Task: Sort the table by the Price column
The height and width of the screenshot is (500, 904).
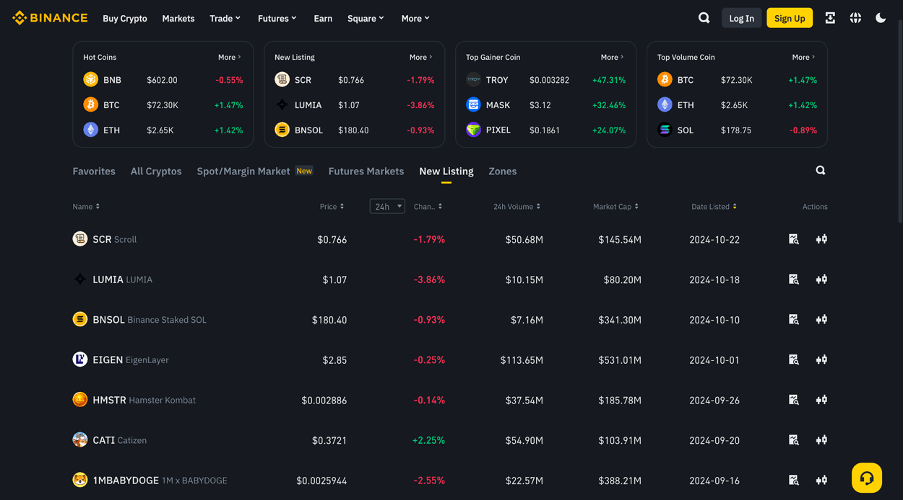Action: click(x=331, y=207)
